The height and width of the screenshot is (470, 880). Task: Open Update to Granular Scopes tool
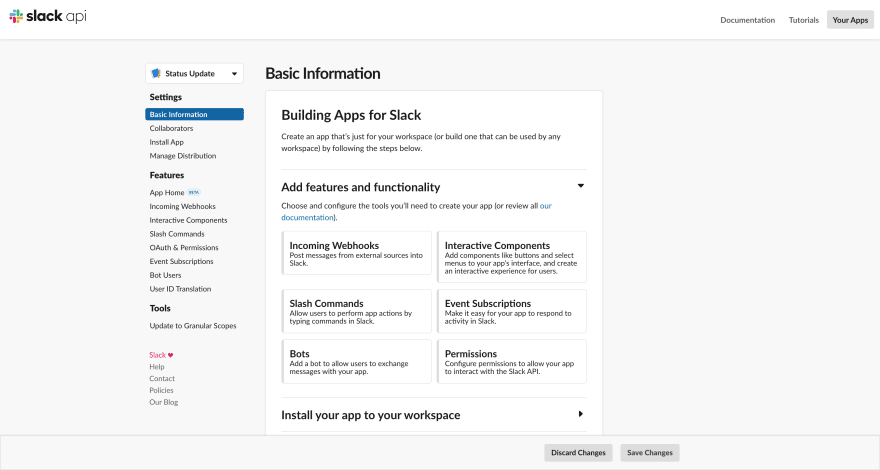pos(192,326)
